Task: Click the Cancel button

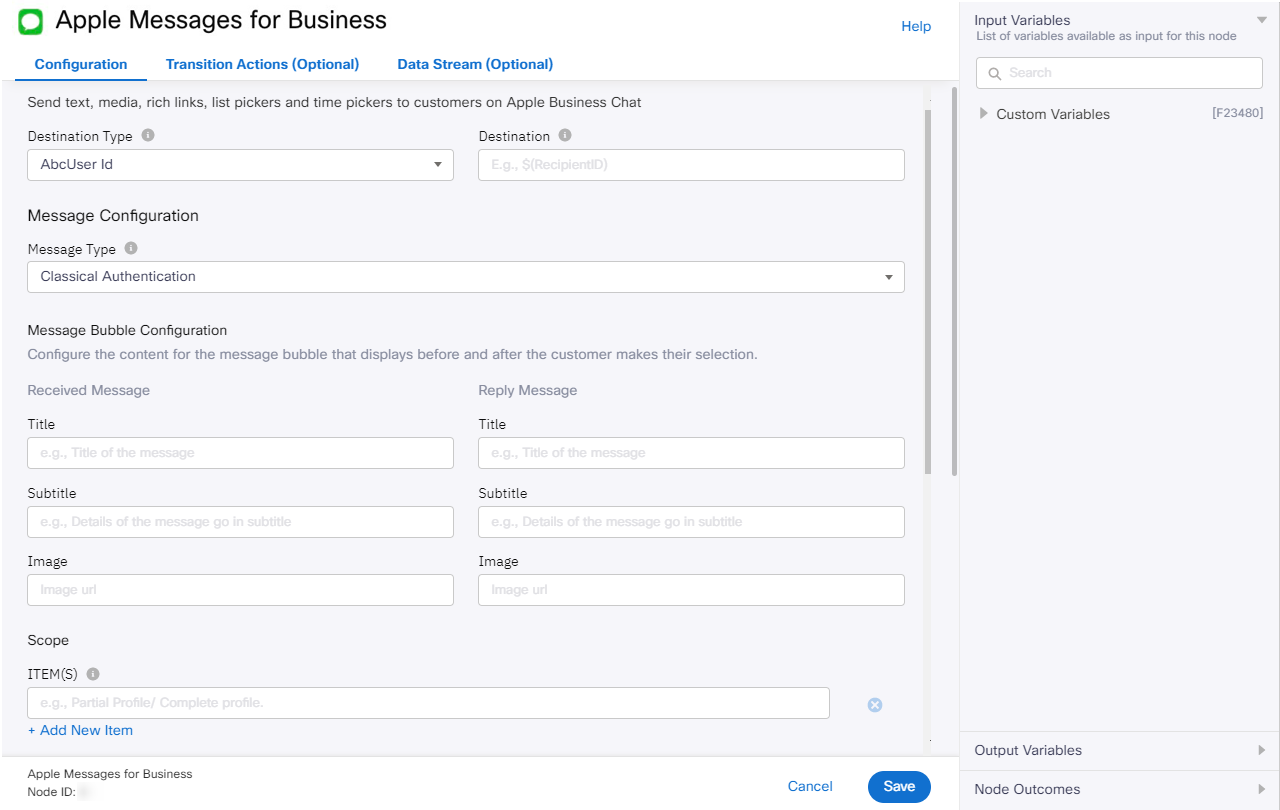Action: pos(810,787)
